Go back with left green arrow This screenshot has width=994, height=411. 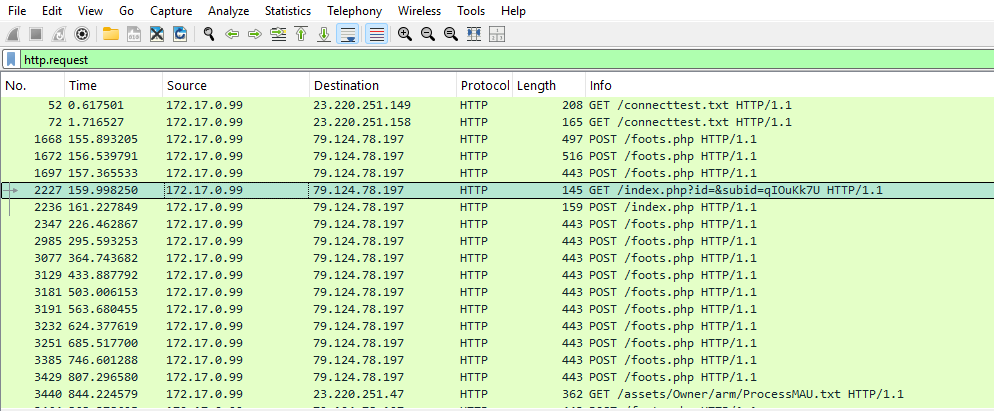point(232,34)
